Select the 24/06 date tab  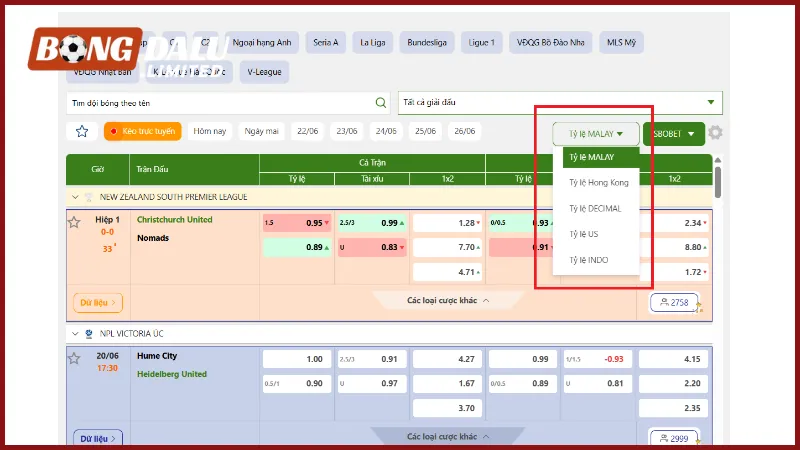pos(386,131)
